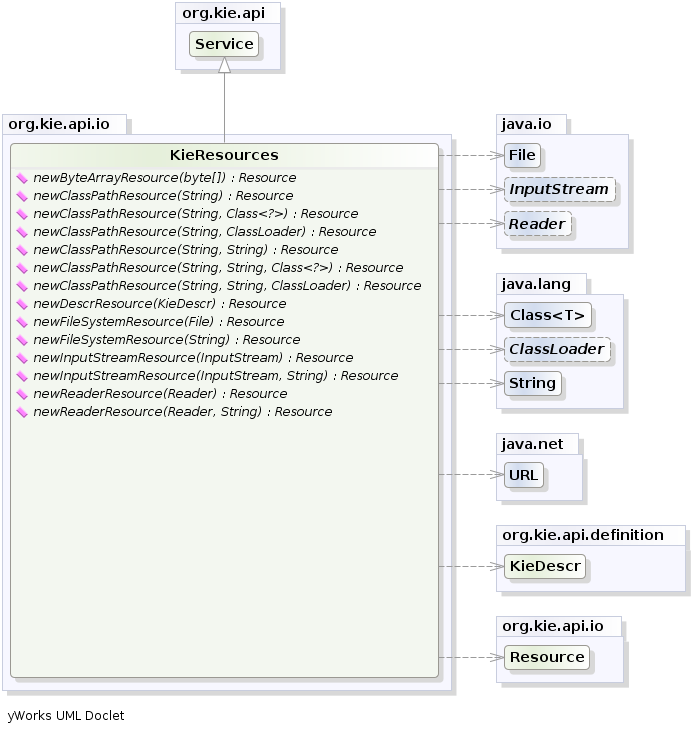Click the icon before newClassPathResource(String, String, ClassLoader)
The image size is (693, 733).
(x=22, y=286)
